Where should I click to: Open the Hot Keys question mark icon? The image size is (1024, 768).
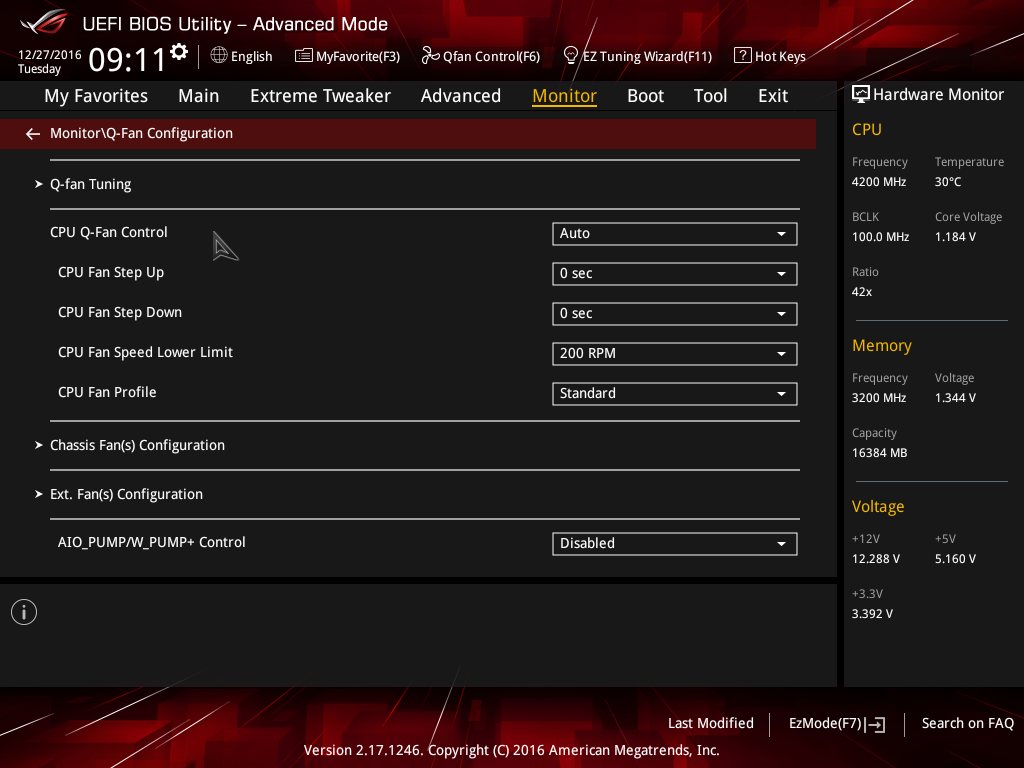pos(743,56)
